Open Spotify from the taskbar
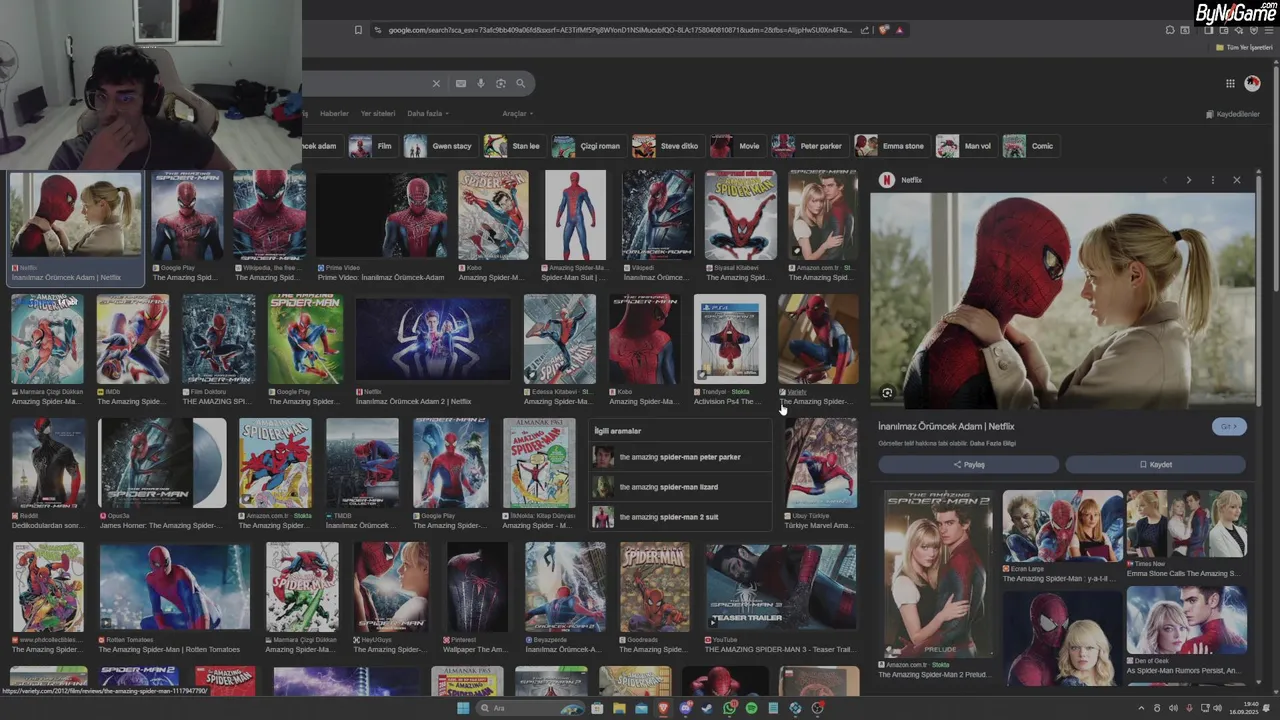The height and width of the screenshot is (720, 1280). [x=751, y=708]
